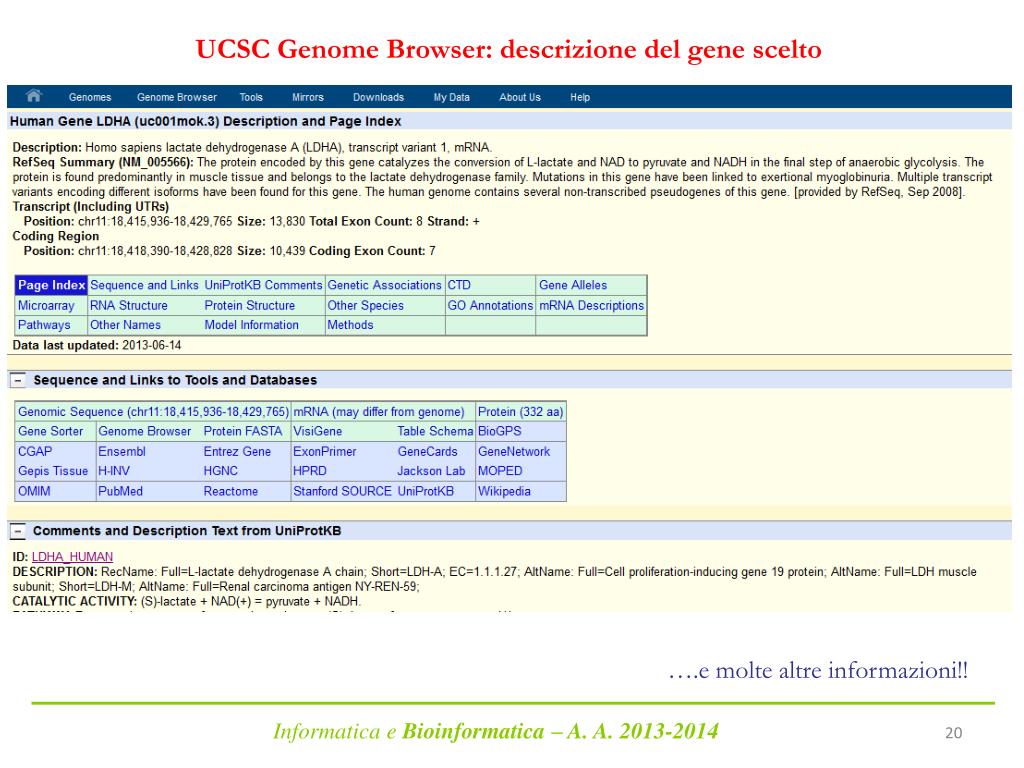Open the Help menu
The image size is (1024, 768).
[580, 97]
